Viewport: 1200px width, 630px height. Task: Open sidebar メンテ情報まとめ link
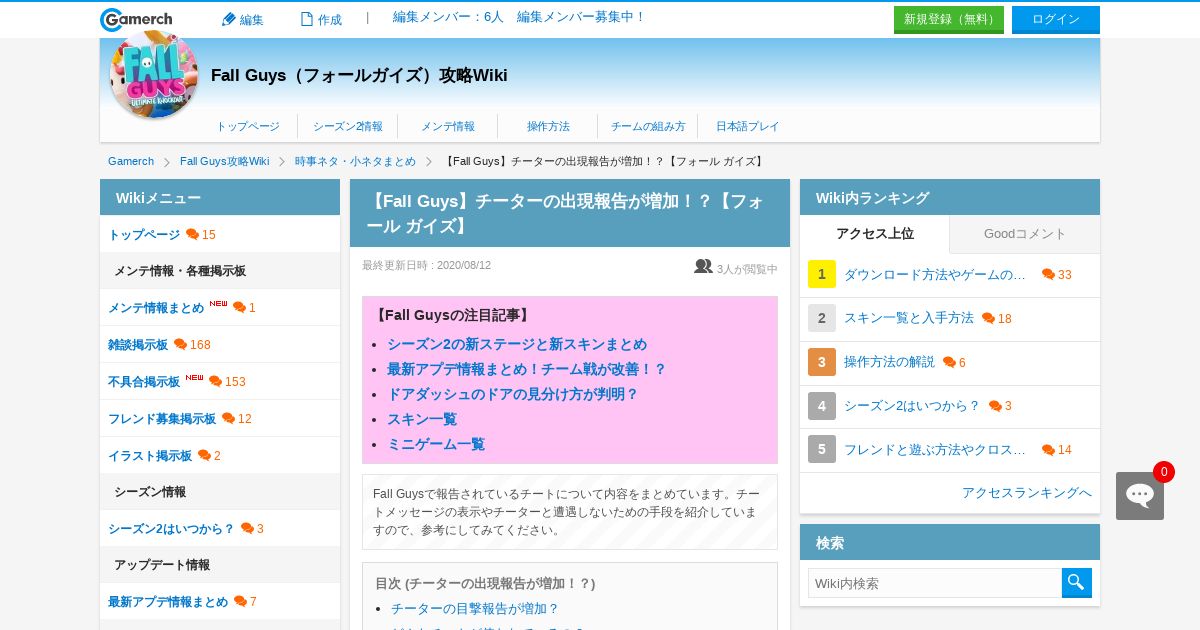156,308
